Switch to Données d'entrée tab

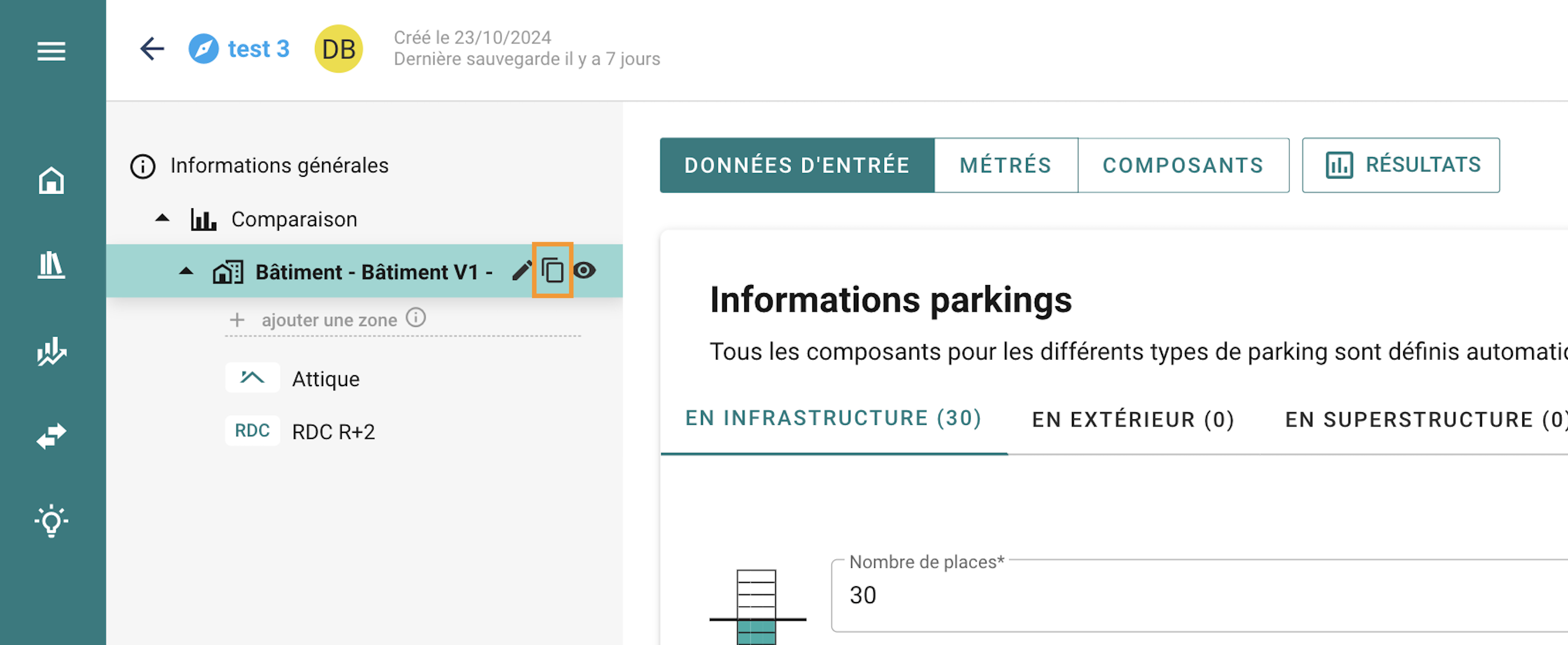(797, 165)
